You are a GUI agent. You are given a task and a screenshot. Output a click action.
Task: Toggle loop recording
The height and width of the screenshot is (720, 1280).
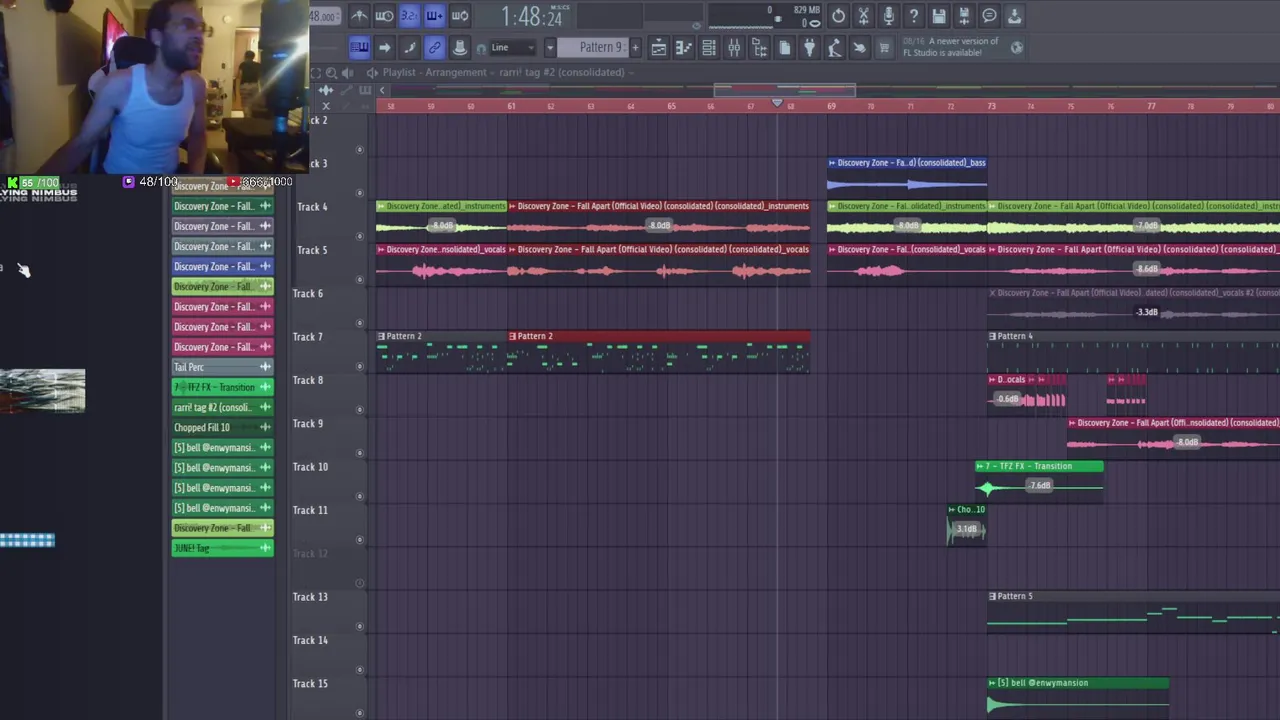pyautogui.click(x=460, y=16)
